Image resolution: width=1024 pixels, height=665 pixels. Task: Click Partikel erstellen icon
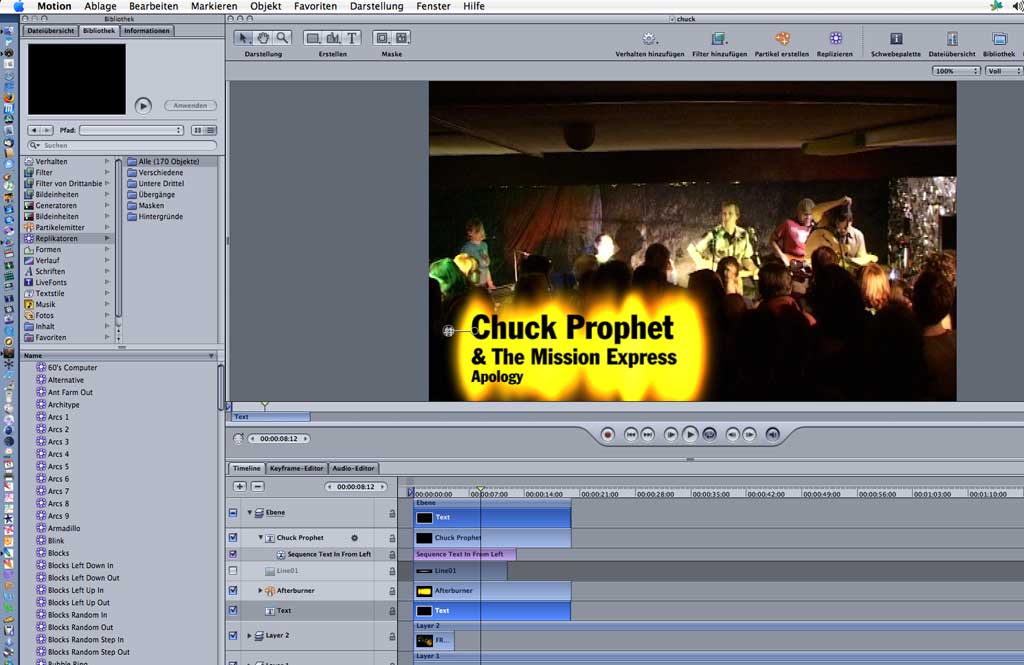tap(782, 39)
